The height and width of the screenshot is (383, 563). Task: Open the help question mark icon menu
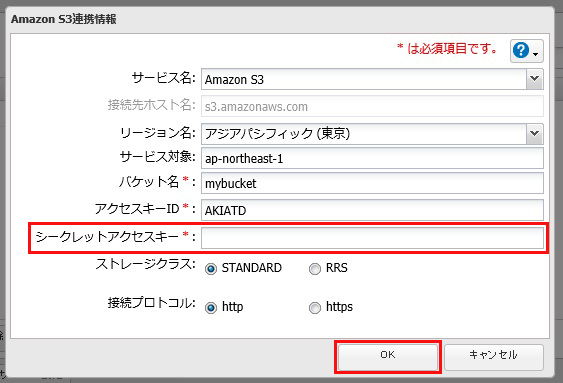click(x=526, y=51)
